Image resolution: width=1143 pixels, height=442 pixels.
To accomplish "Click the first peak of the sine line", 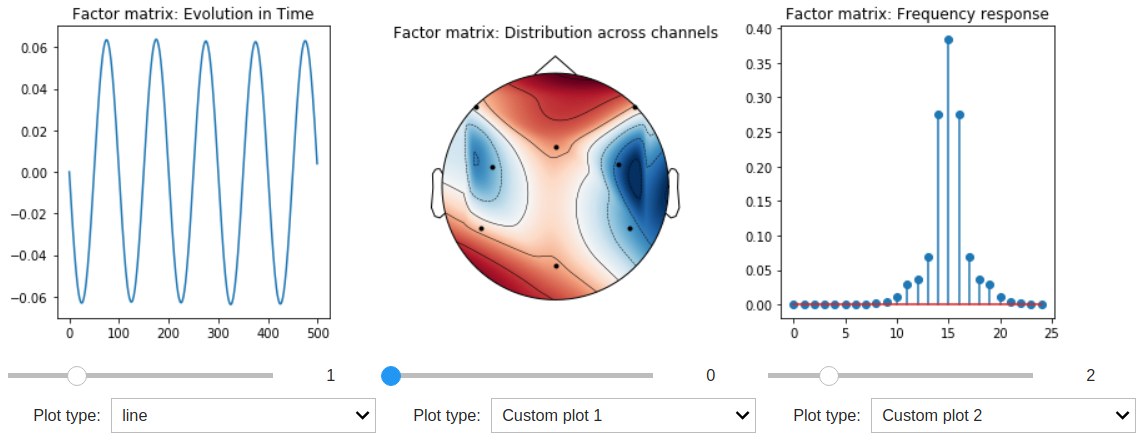I will click(106, 41).
